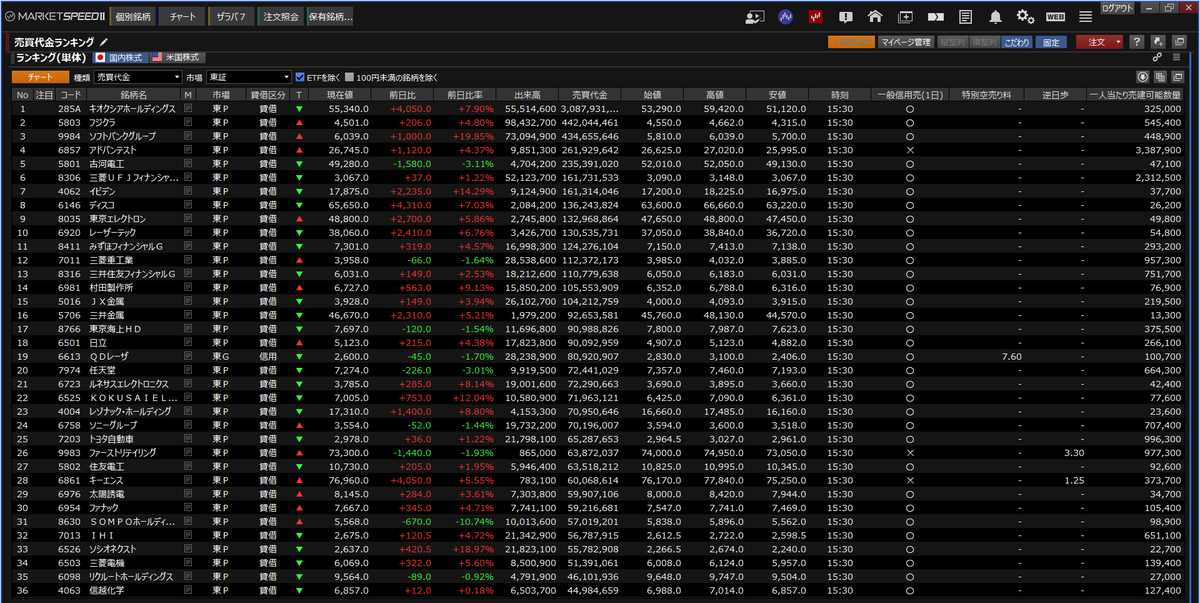Open the settings gears icon
Viewport: 1200px width, 603px height.
tap(1025, 17)
